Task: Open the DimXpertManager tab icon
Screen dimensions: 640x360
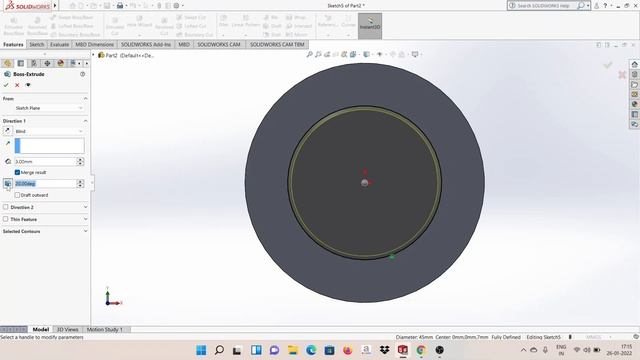Action: point(47,63)
